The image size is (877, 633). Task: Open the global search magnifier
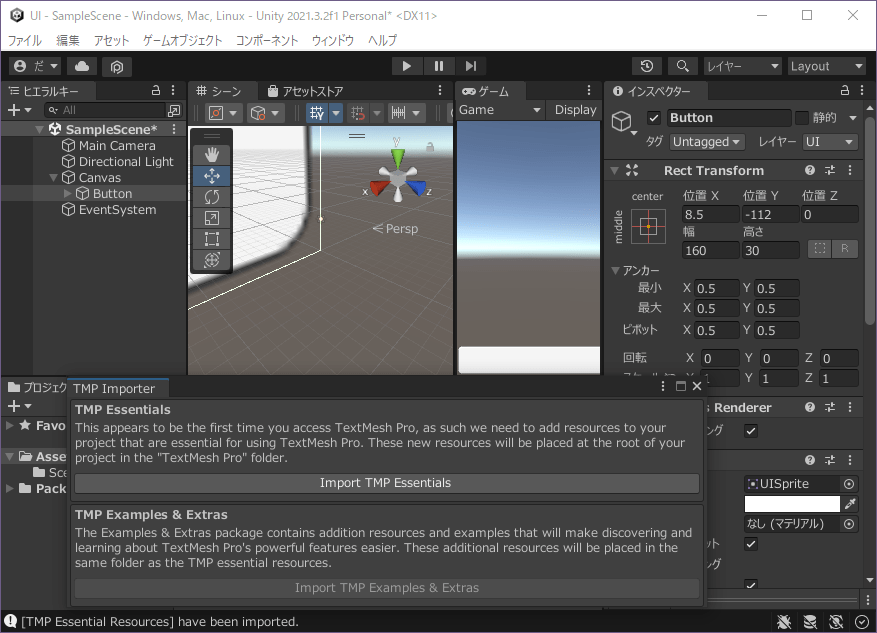[682, 67]
